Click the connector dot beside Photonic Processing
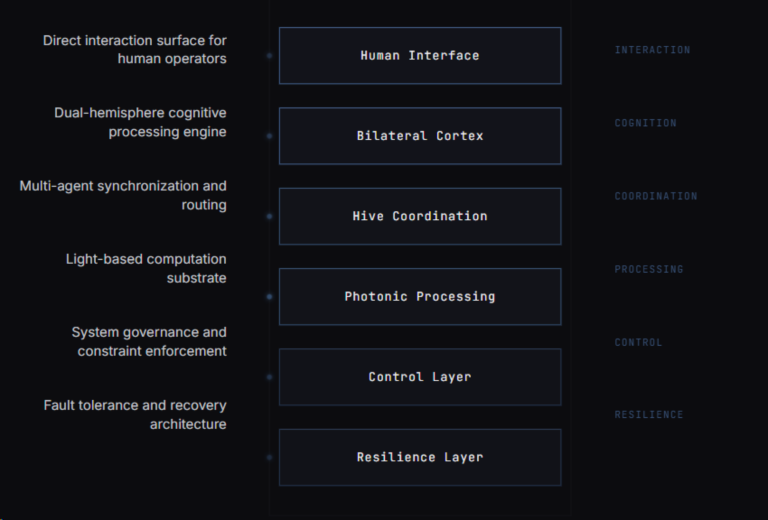Viewport: 768px width, 520px height. [269, 297]
